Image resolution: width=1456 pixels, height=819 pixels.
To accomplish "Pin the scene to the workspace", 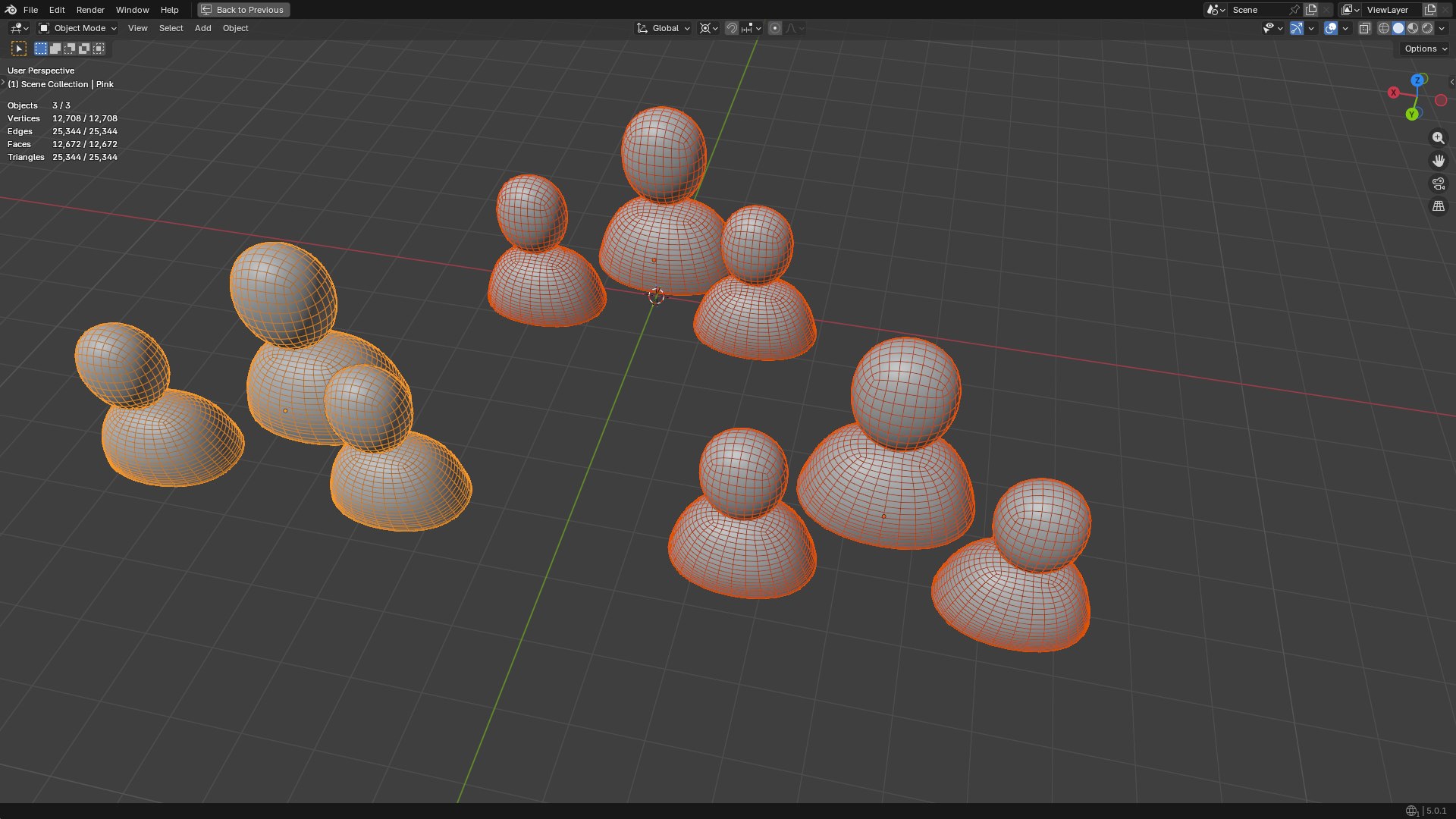I will point(1294,10).
